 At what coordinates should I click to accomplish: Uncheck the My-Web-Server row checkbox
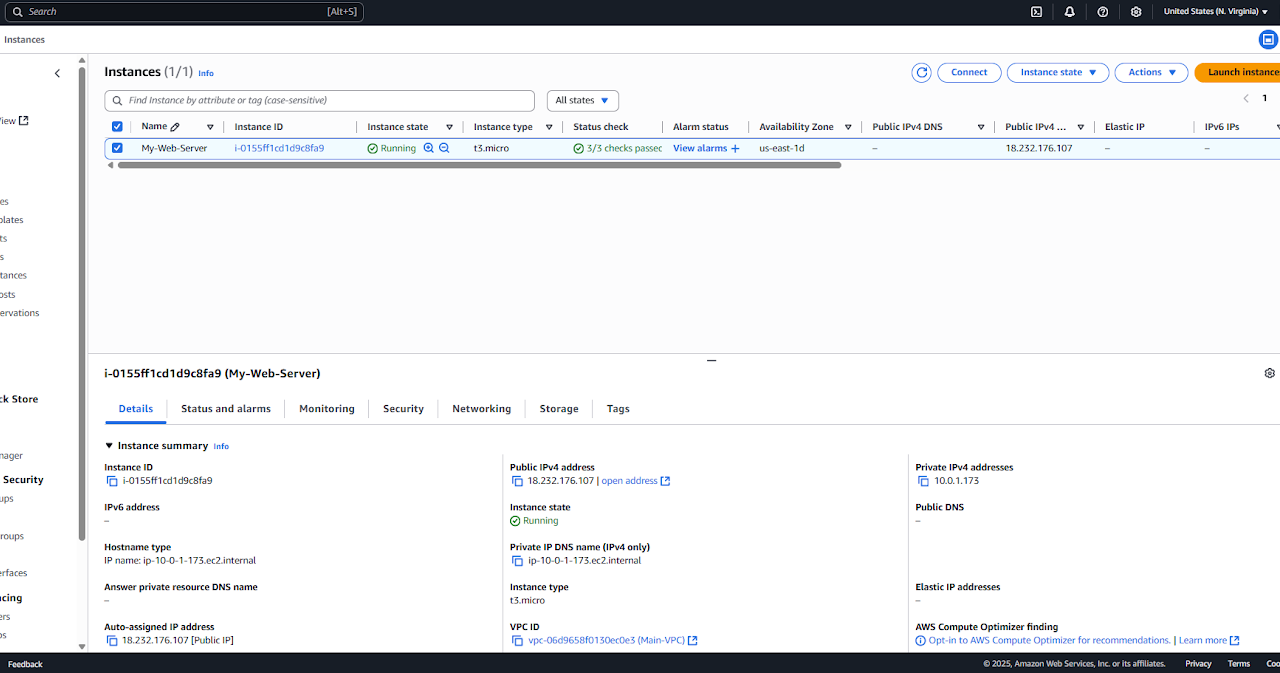coord(117,148)
